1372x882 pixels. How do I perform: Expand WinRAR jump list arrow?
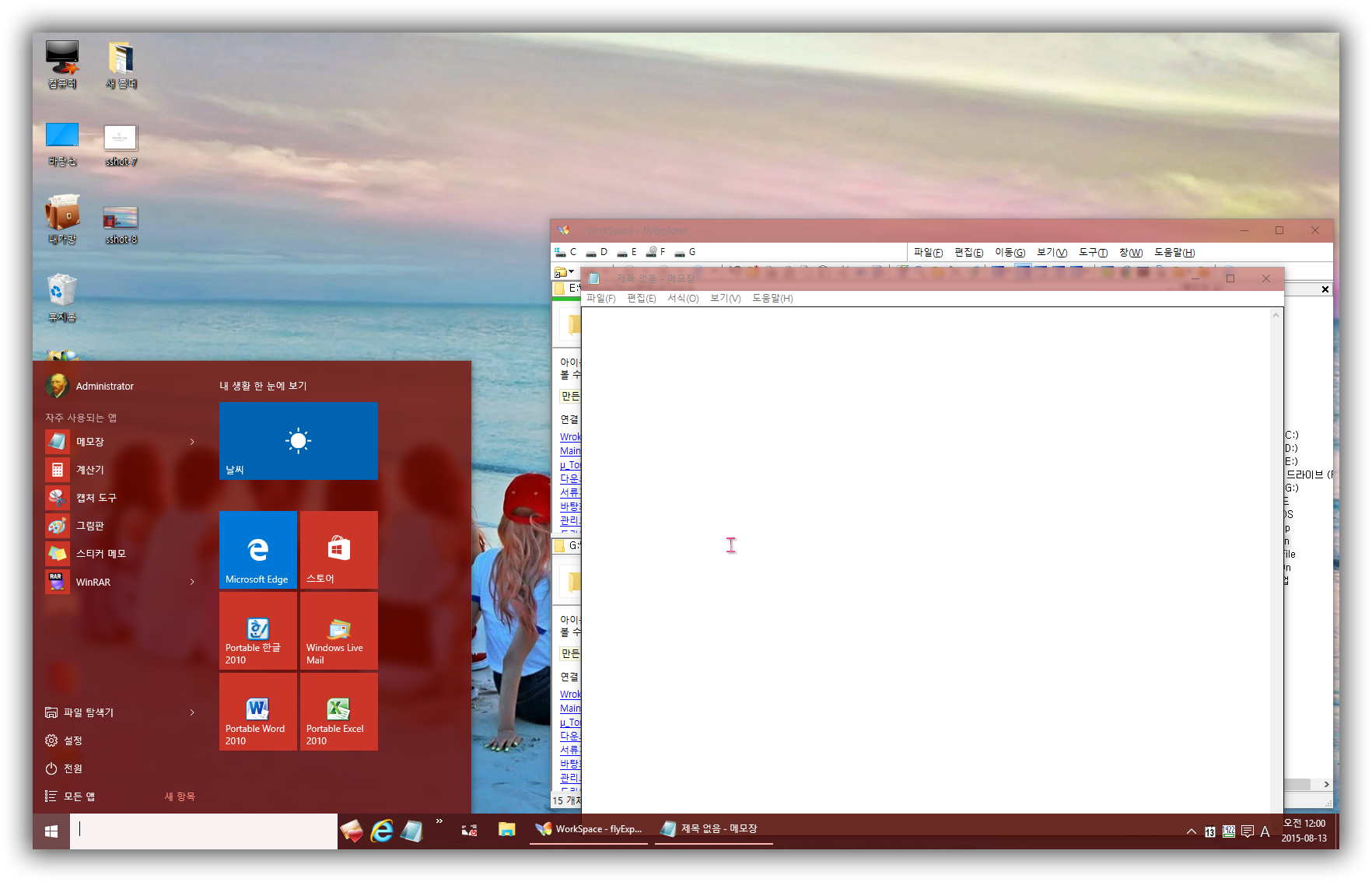192,582
